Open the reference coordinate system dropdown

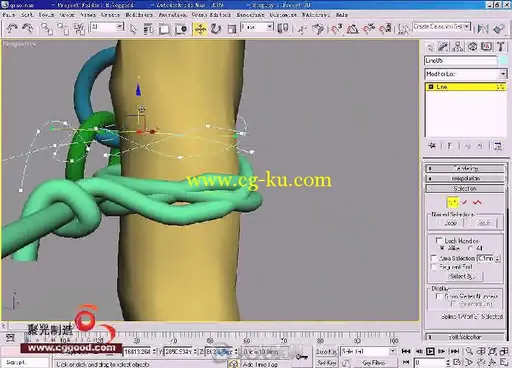coord(257,27)
